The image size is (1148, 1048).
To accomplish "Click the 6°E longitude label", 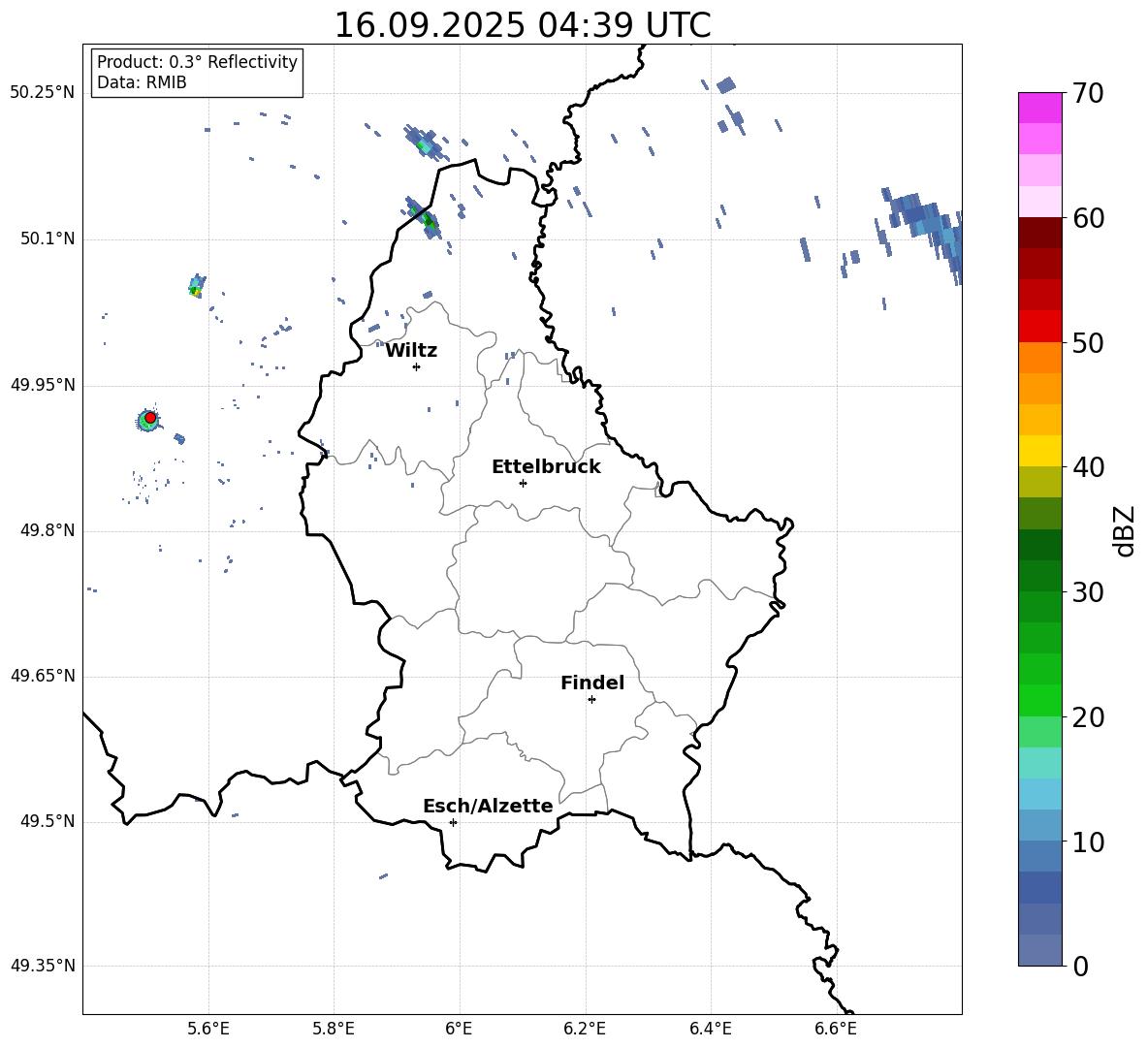I will click(459, 1029).
